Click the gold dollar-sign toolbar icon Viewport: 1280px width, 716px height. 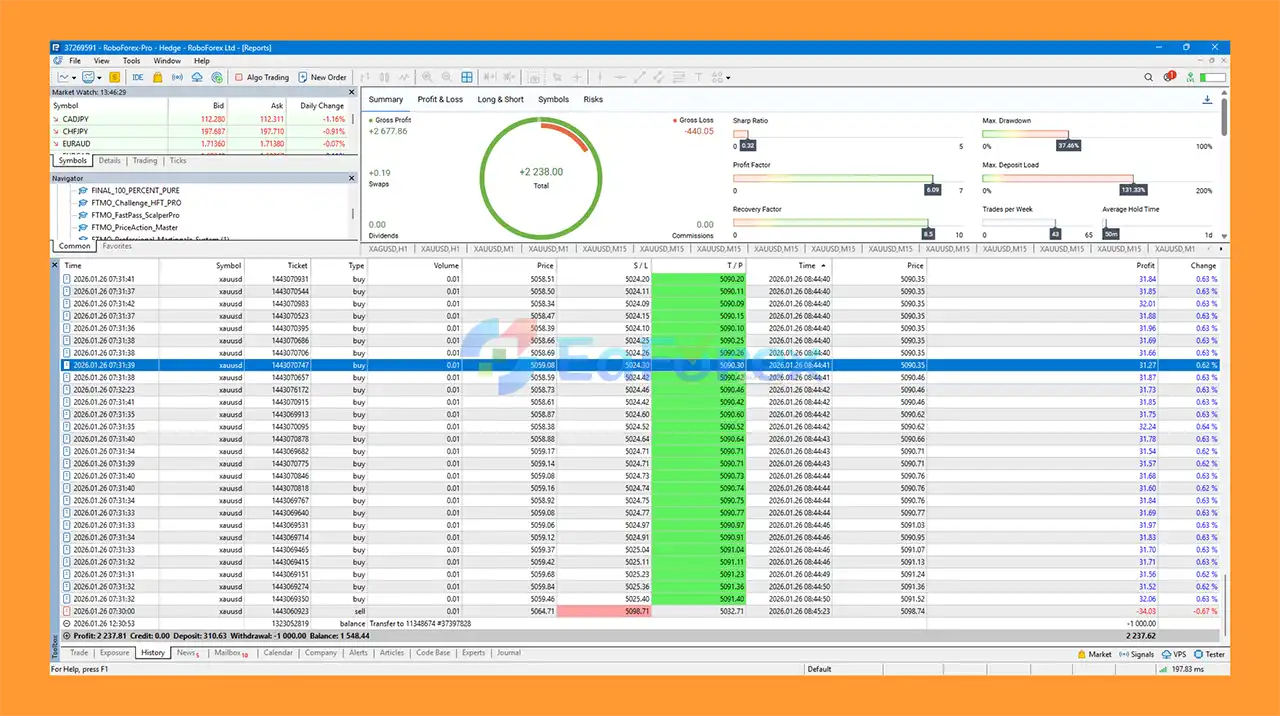pyautogui.click(x=115, y=77)
